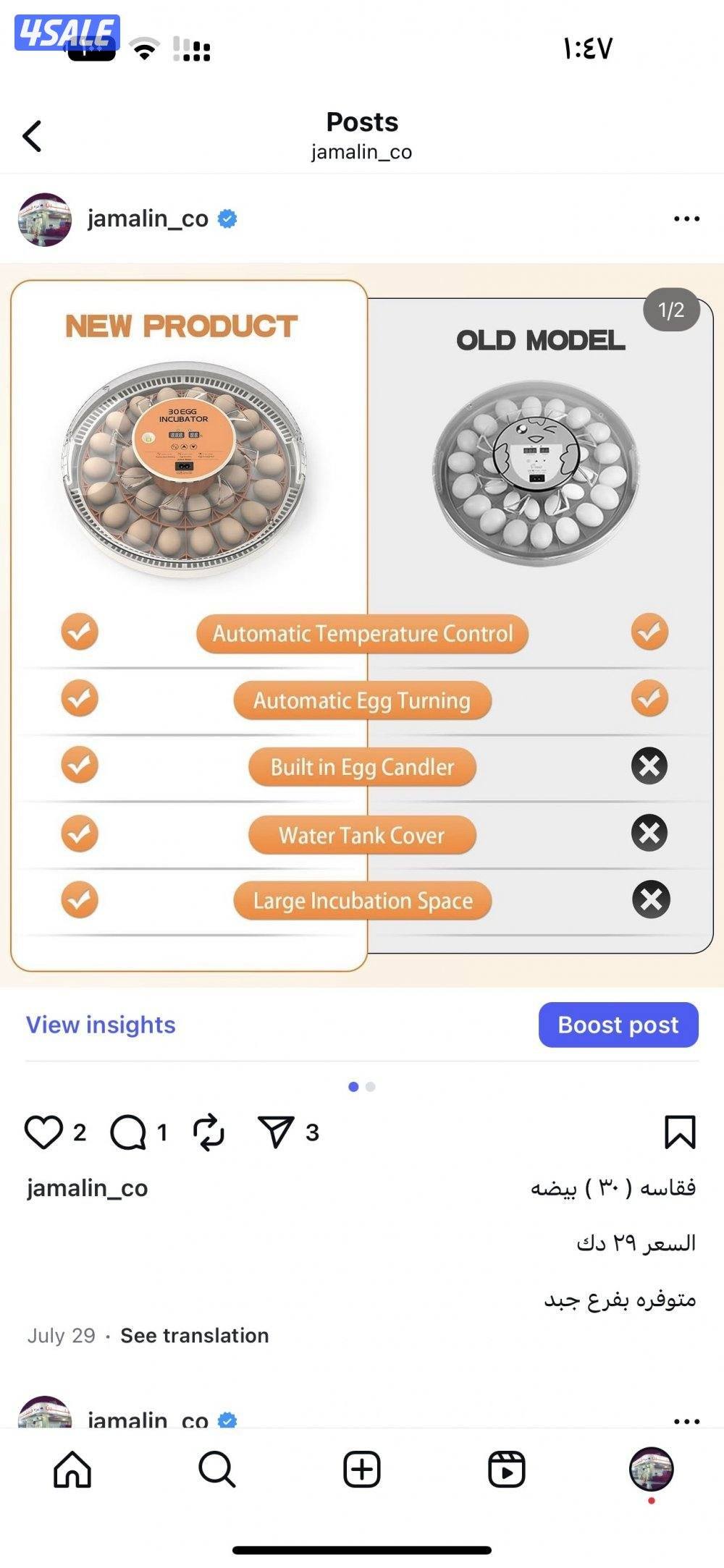Open View insights link
This screenshot has height=1568, width=724.
[x=101, y=1025]
